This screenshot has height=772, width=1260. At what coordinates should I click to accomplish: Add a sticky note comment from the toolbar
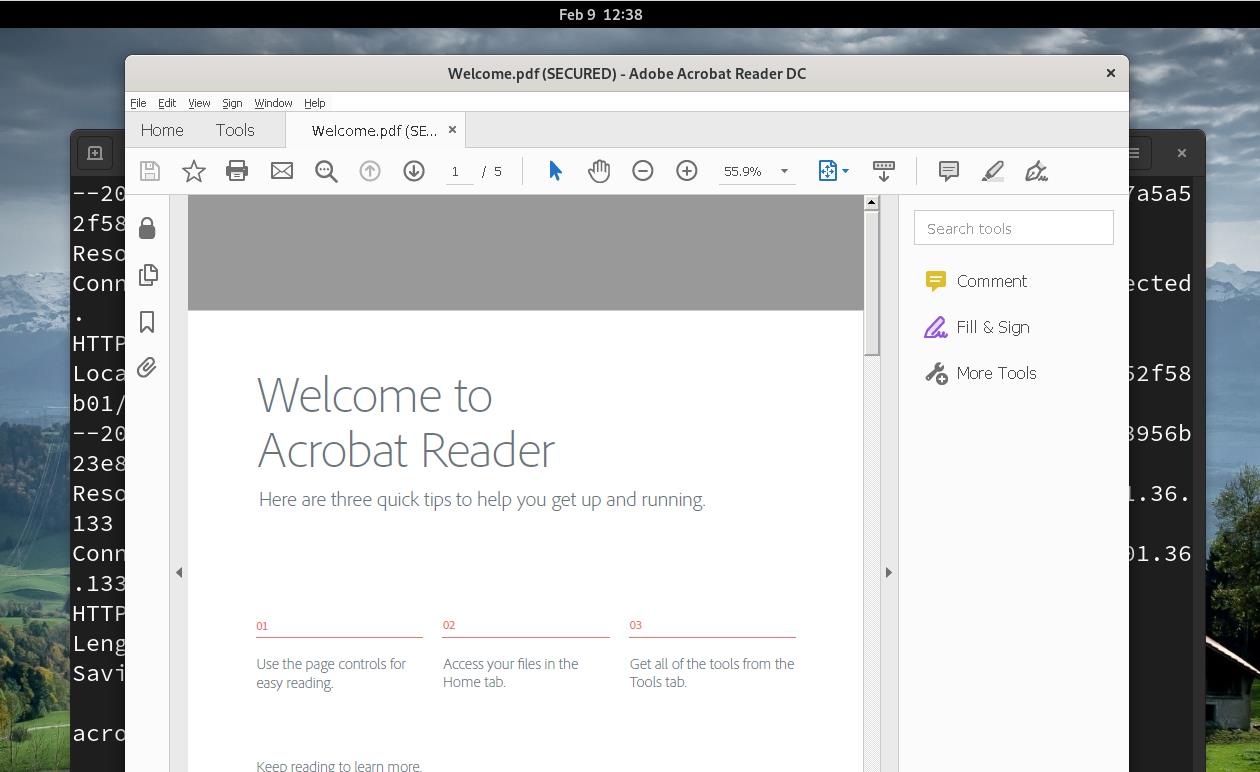(x=947, y=171)
